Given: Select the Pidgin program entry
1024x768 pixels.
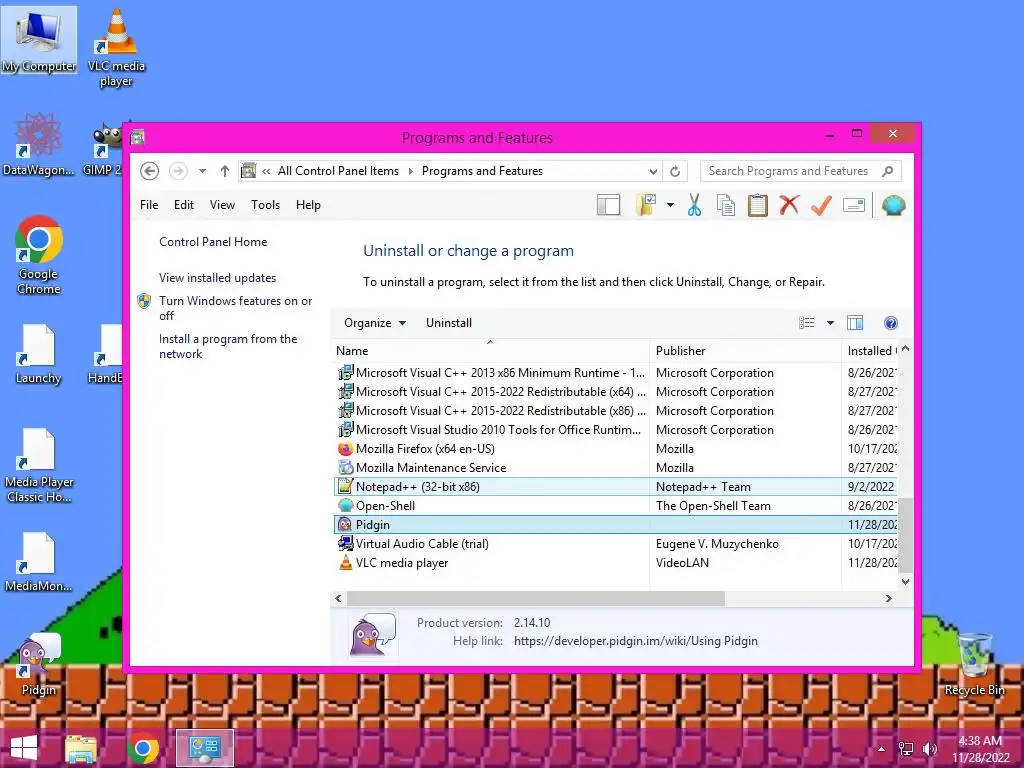Looking at the screenshot, I should [x=616, y=524].
